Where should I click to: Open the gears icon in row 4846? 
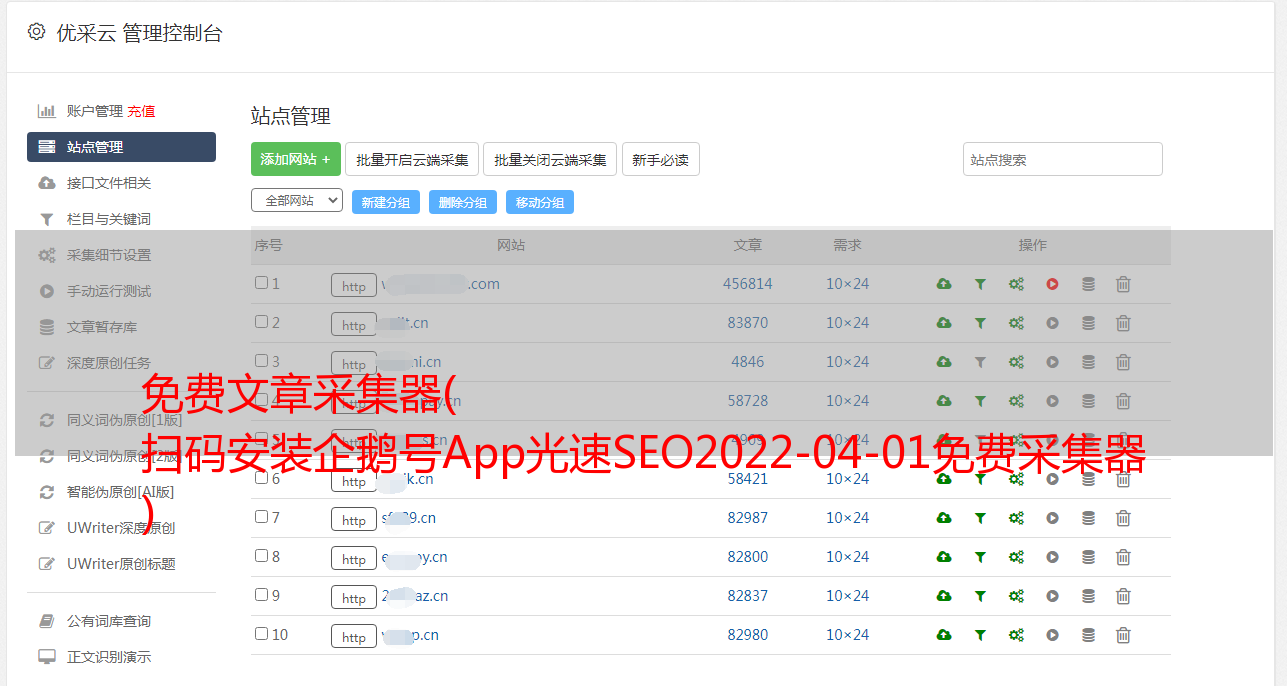pos(1016,362)
